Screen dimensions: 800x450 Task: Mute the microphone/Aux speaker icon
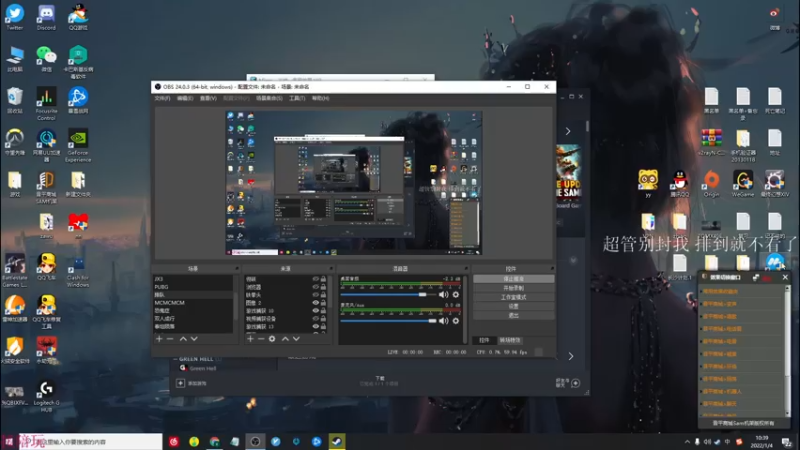(443, 321)
